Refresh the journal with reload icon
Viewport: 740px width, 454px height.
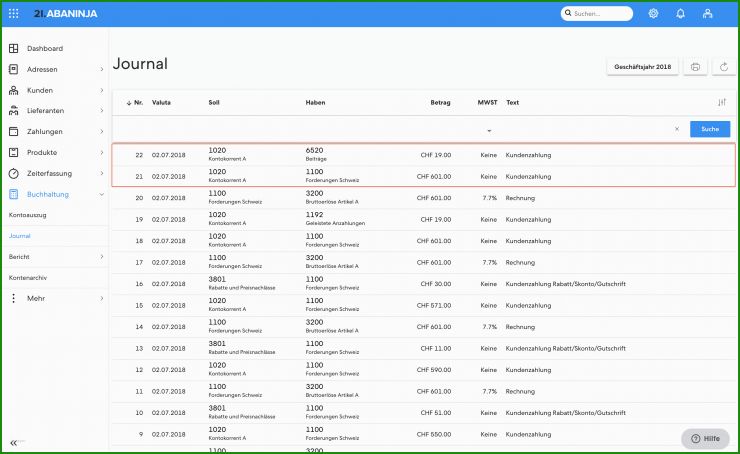click(x=724, y=67)
